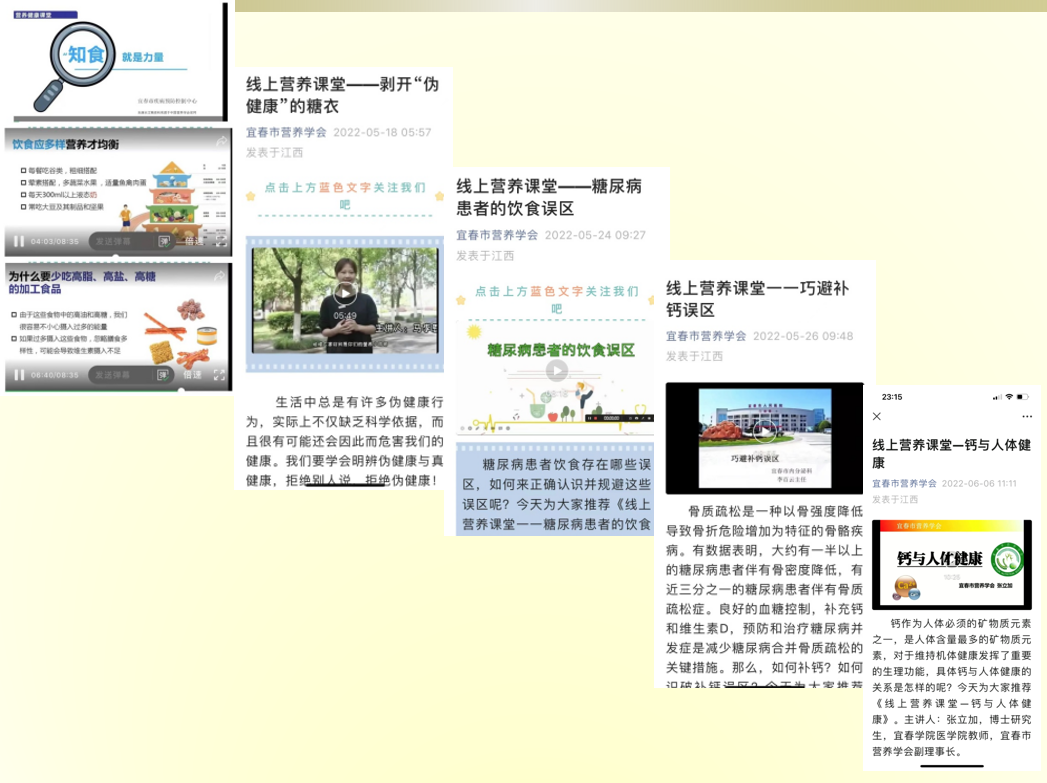1047x783 pixels.
Task: Toggle danmaku on the 饮食应多样 video
Action: pos(162,241)
